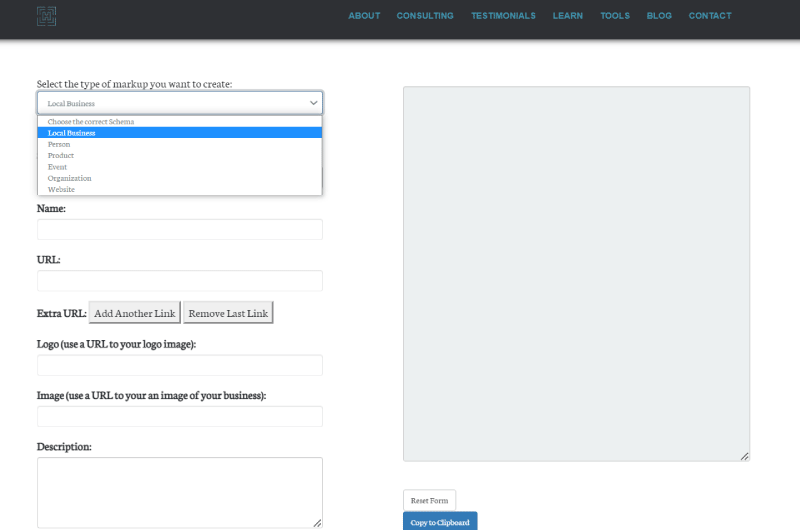Open the Contact page link

(710, 16)
